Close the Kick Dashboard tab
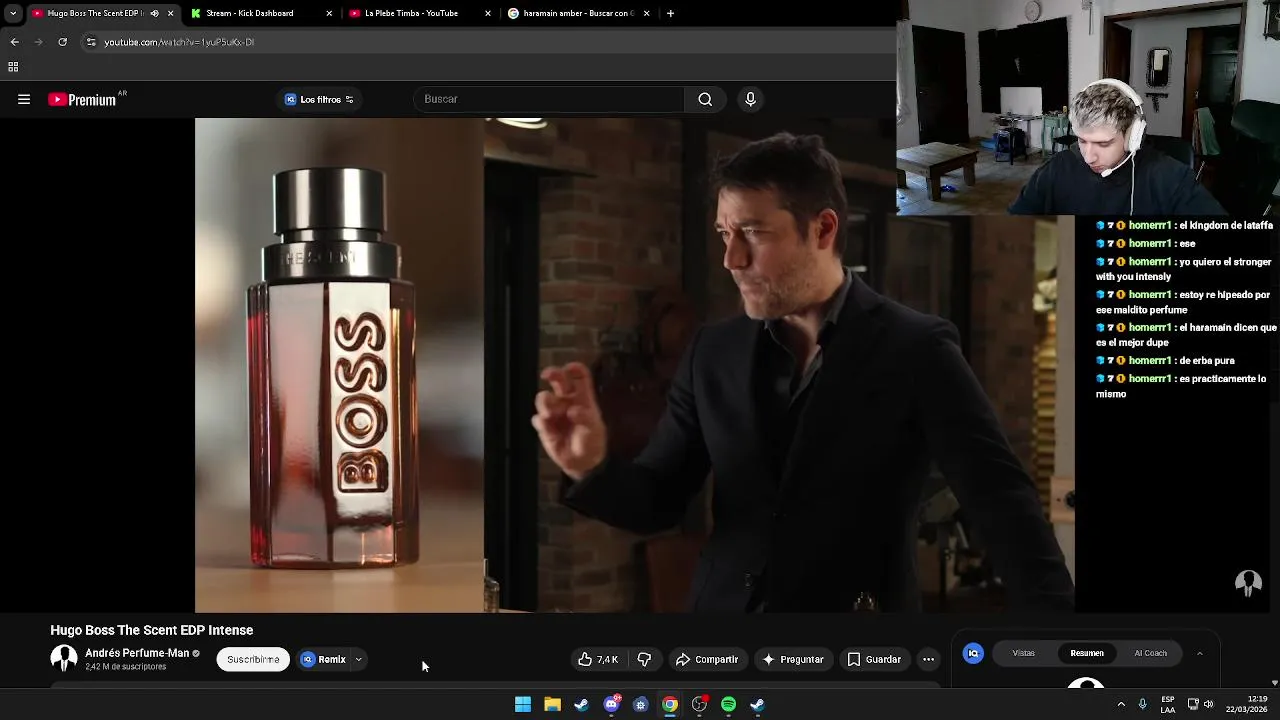Screen dimensions: 1280x720 (x=329, y=13)
